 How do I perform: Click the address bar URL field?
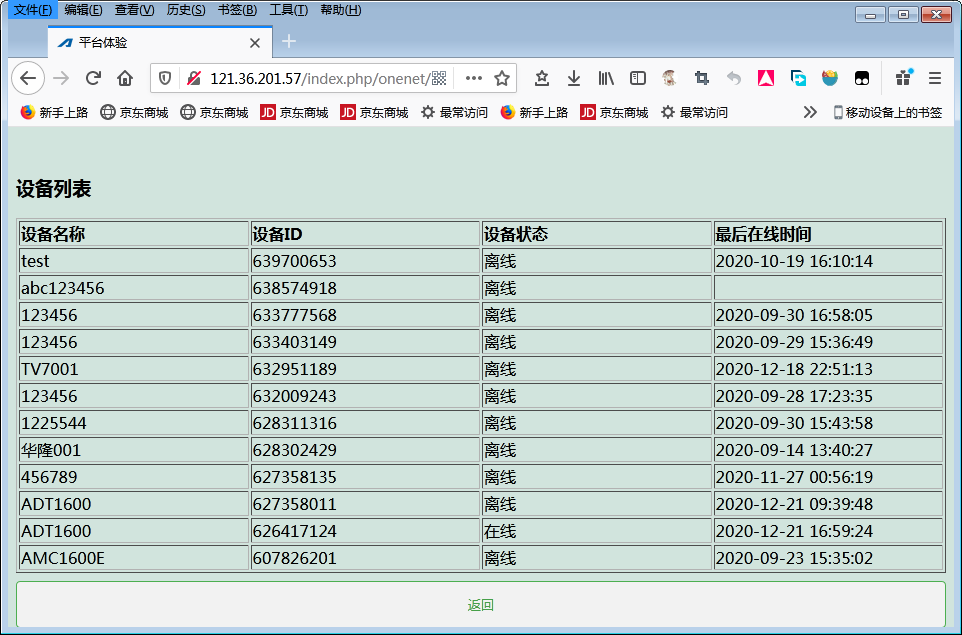pyautogui.click(x=320, y=78)
